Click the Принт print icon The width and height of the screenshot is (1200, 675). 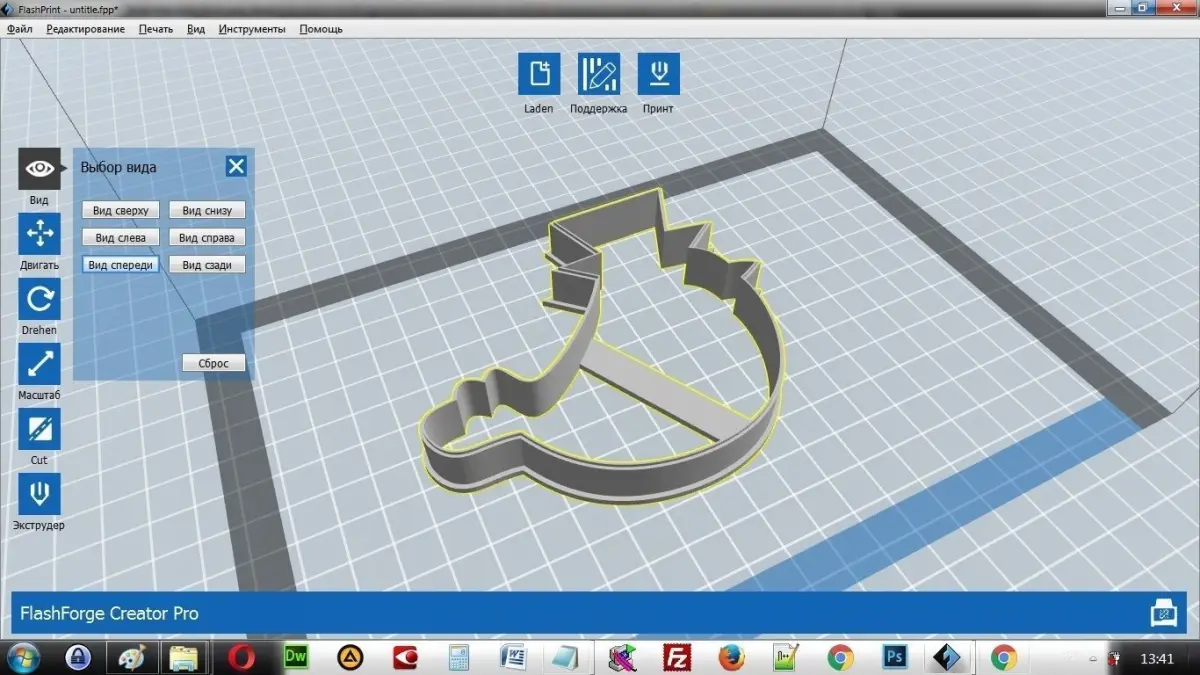coord(658,74)
